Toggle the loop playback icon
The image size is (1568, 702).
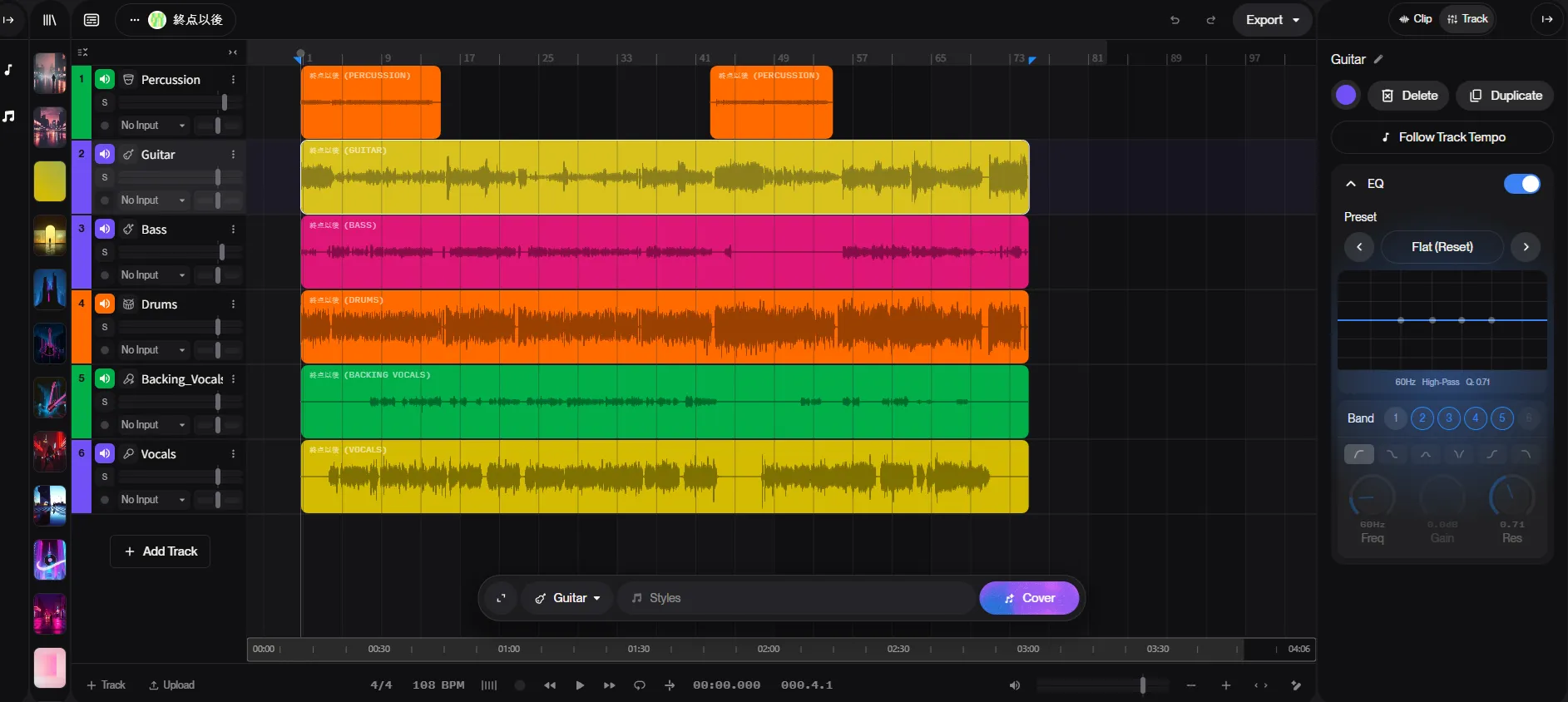point(640,685)
